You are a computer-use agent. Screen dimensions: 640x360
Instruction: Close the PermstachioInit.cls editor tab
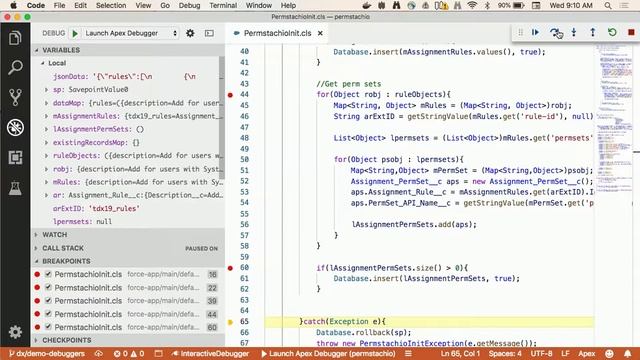click(320, 33)
